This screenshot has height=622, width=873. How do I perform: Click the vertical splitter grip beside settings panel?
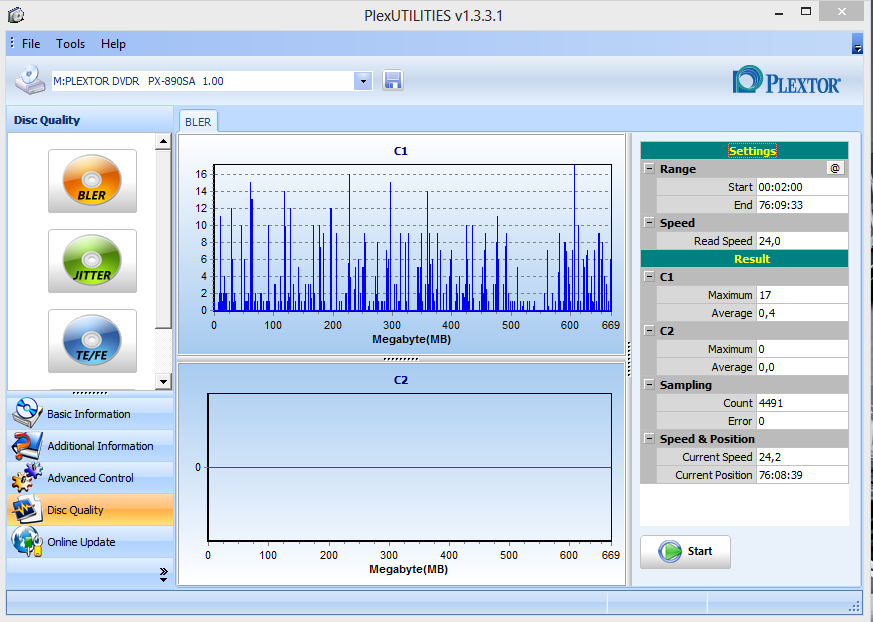pyautogui.click(x=629, y=359)
